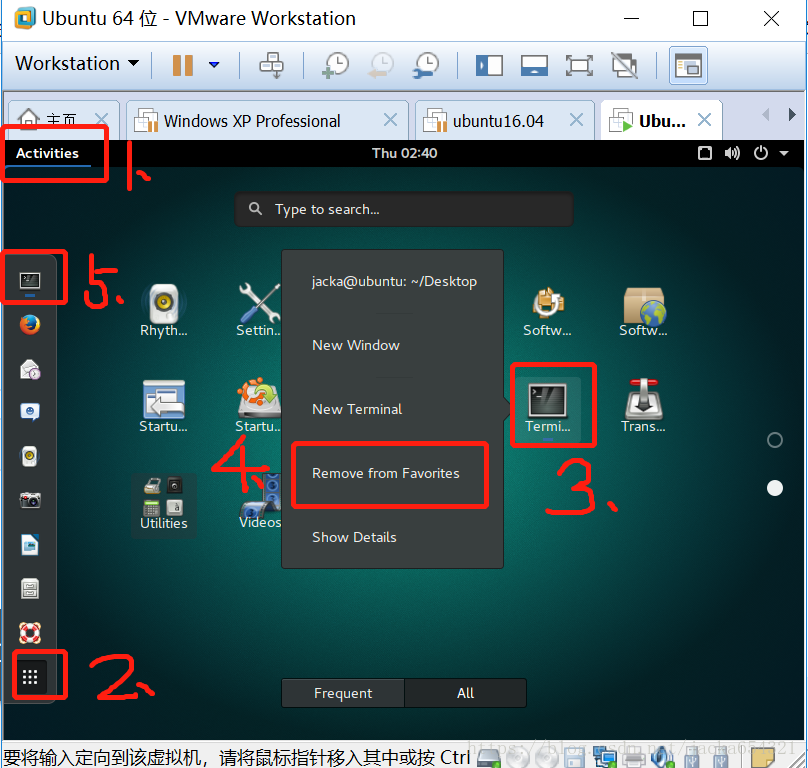Choose New Window from the context menu
808x768 pixels.
356,345
